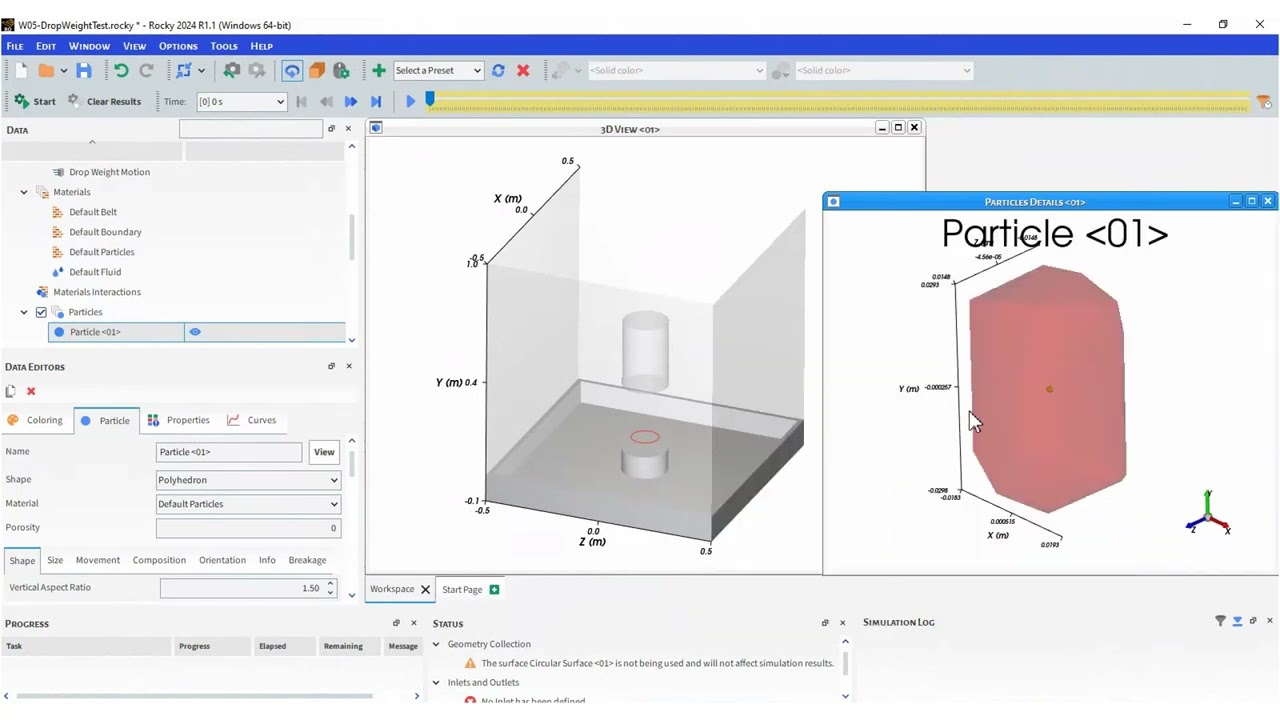Delete preset with red X in toolbar
The height and width of the screenshot is (720, 1280).
523,70
